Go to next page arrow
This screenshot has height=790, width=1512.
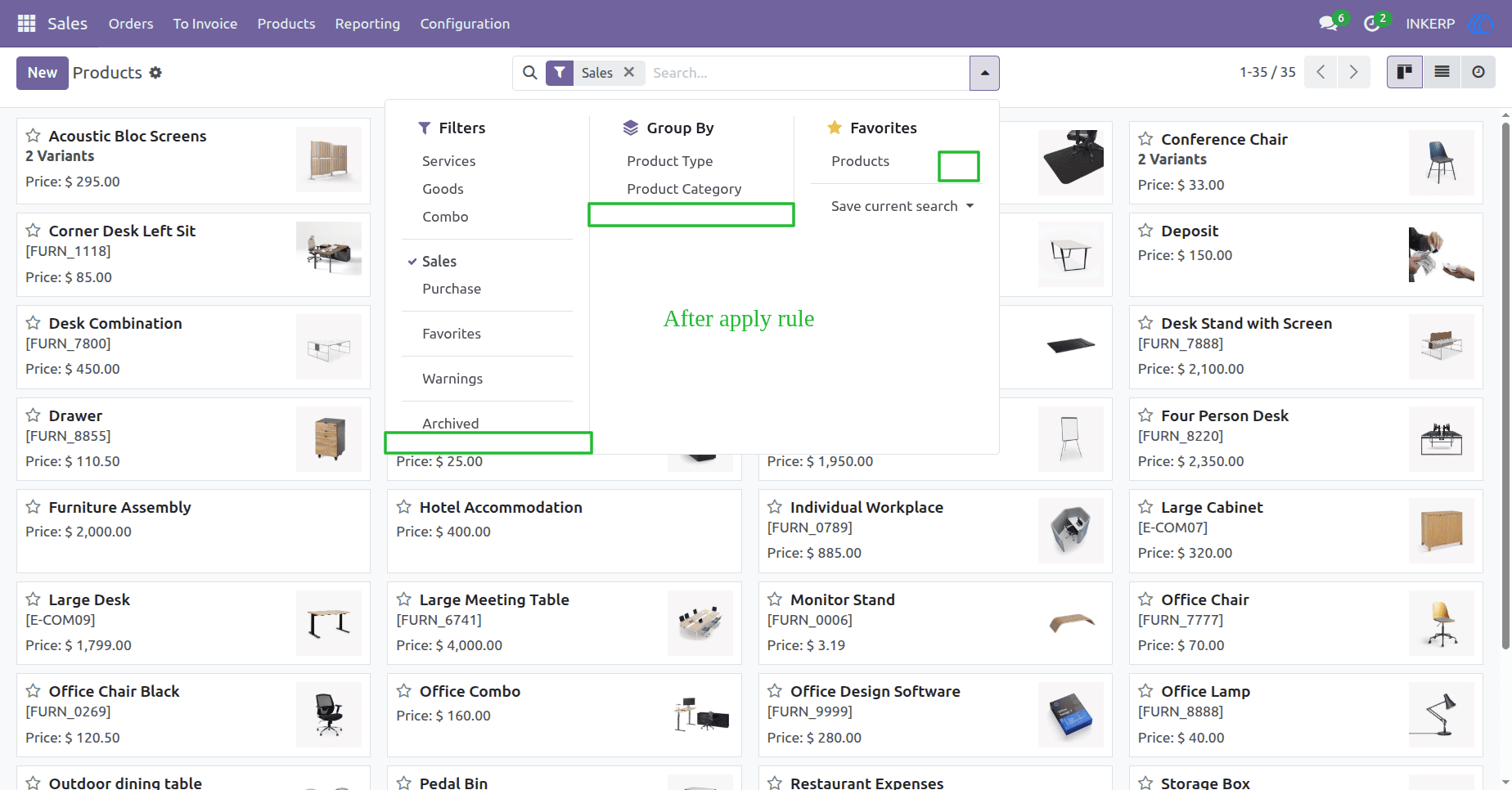(x=1354, y=72)
